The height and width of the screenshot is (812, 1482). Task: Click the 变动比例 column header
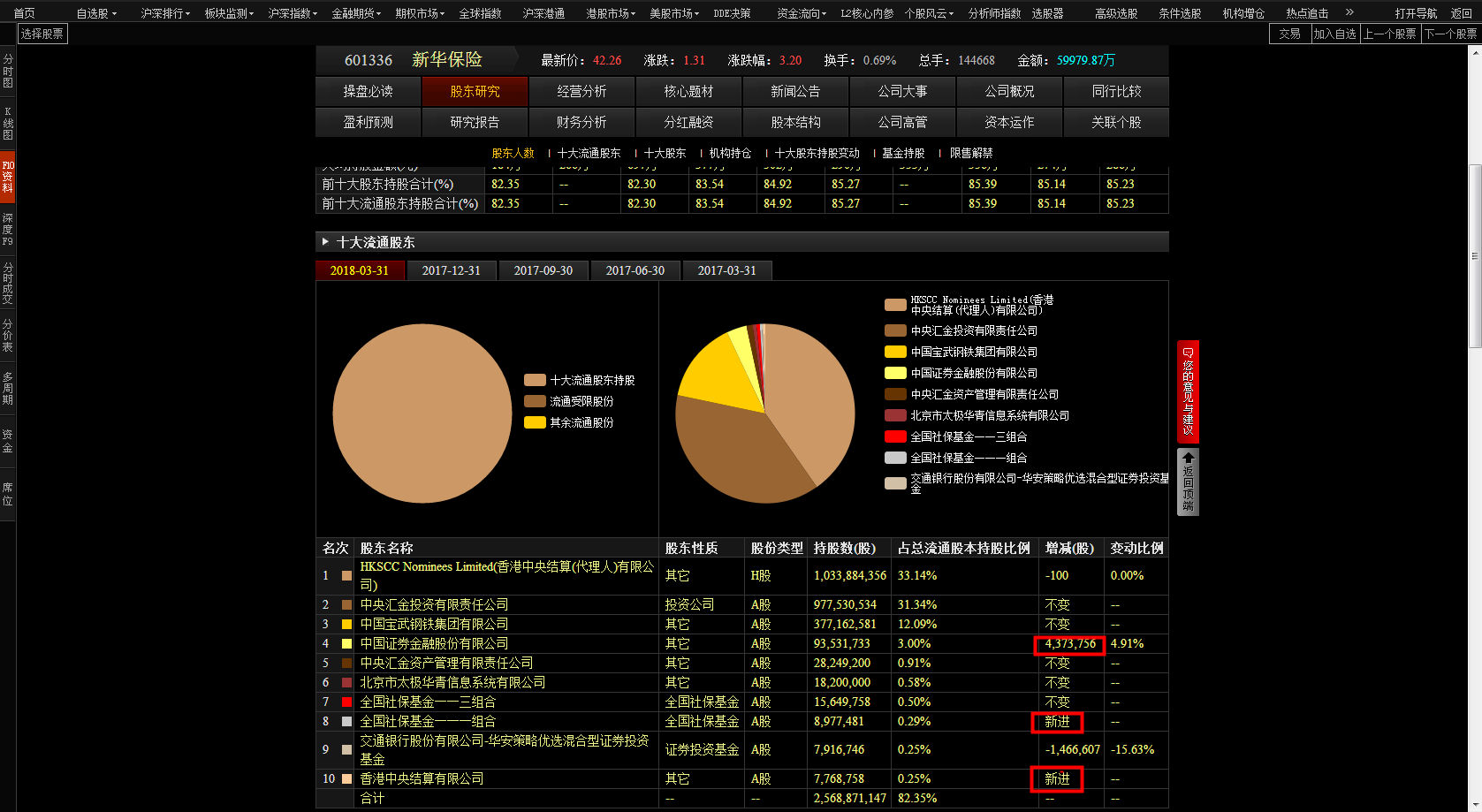click(1137, 548)
